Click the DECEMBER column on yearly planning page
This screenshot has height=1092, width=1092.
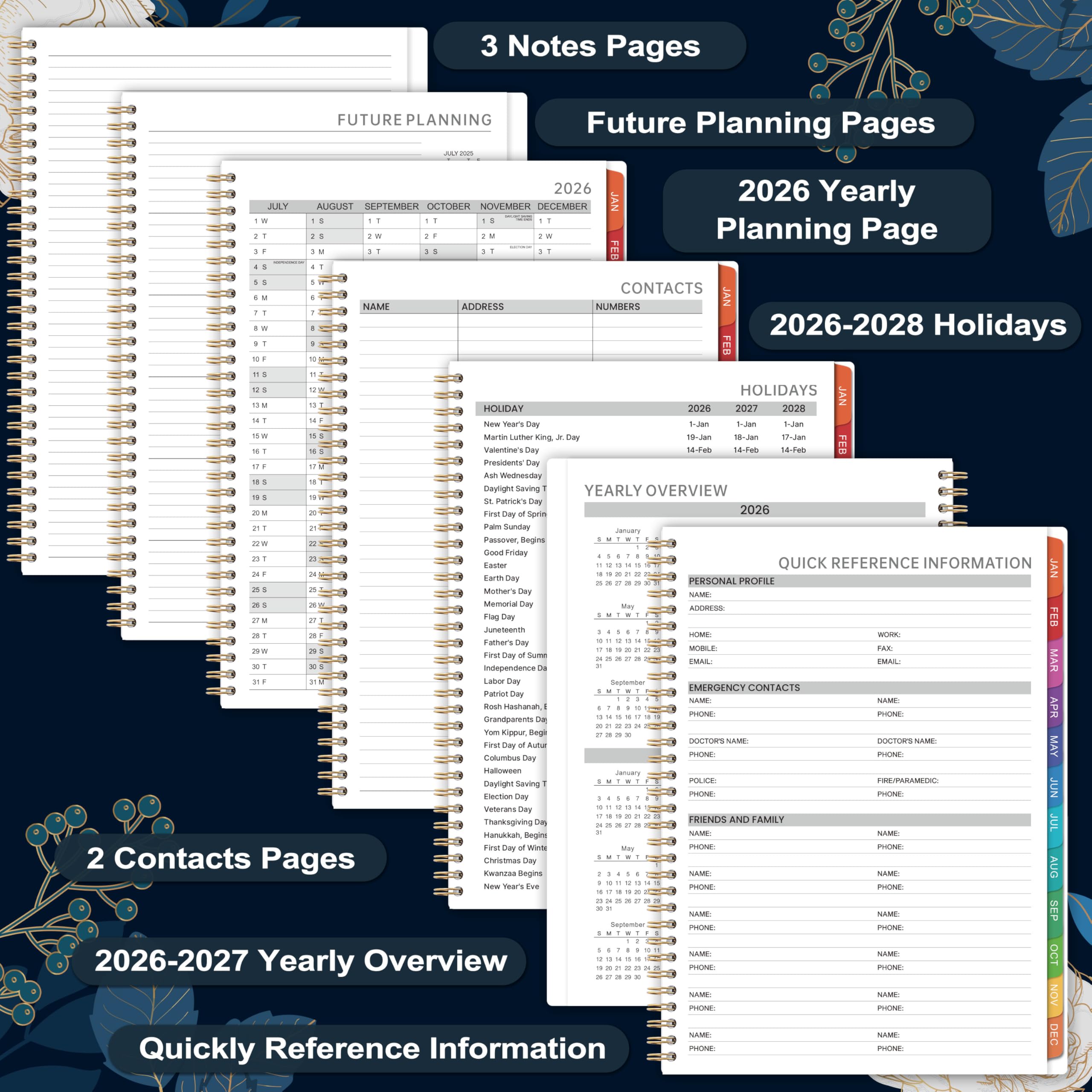pyautogui.click(x=562, y=206)
